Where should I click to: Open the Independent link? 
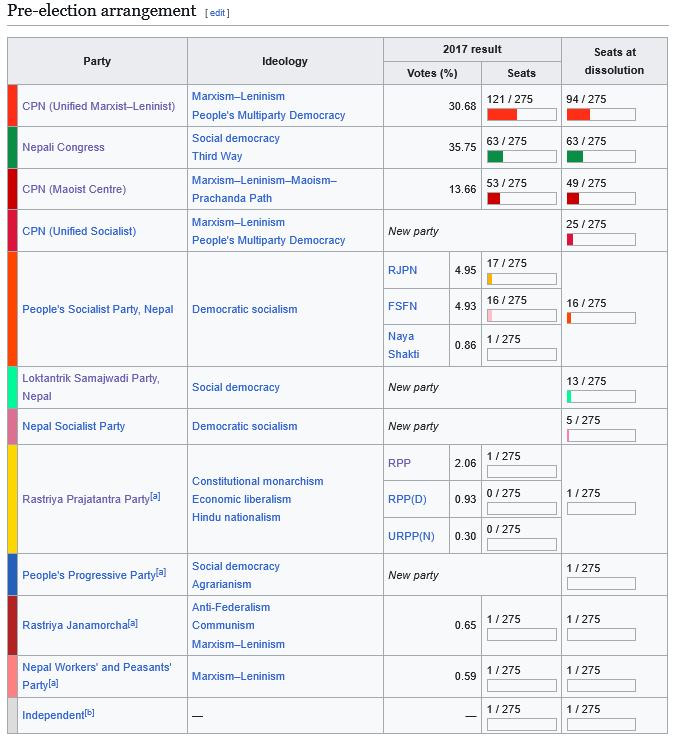pyautogui.click(x=53, y=715)
